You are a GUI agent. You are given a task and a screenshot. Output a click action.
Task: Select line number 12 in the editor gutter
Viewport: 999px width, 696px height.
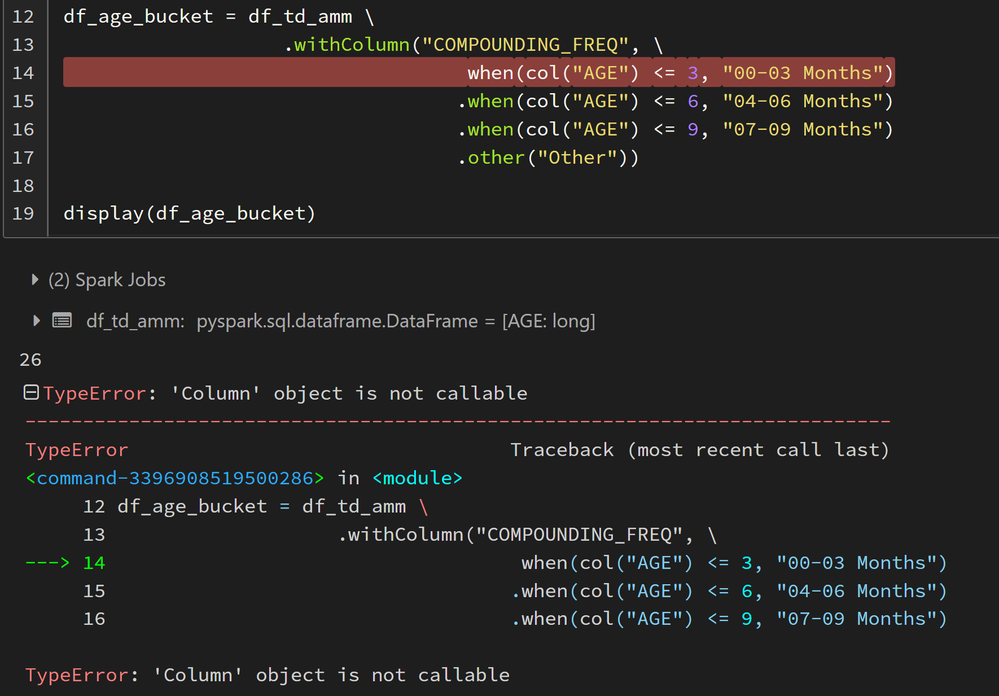tap(23, 17)
